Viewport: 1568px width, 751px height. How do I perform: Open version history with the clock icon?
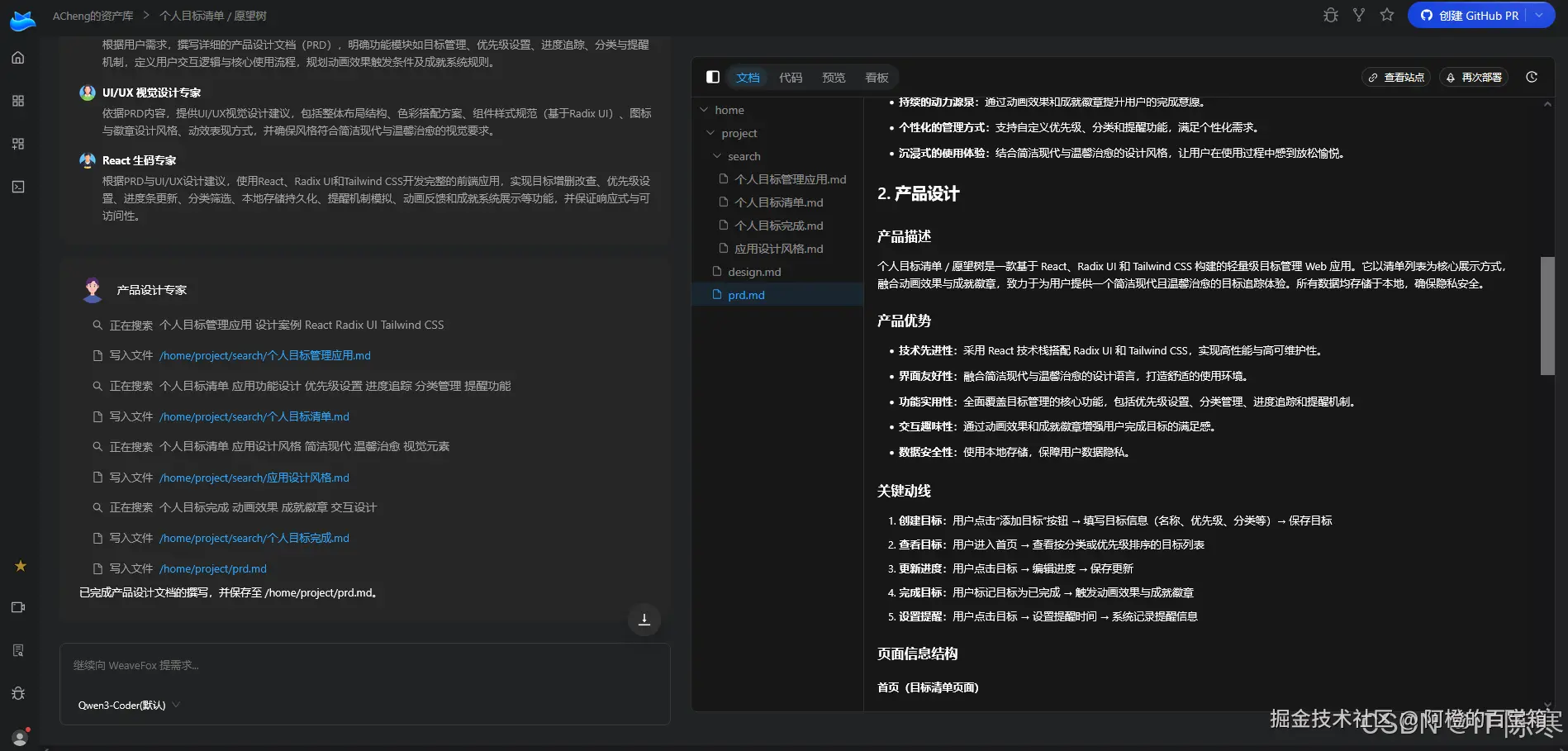1532,77
